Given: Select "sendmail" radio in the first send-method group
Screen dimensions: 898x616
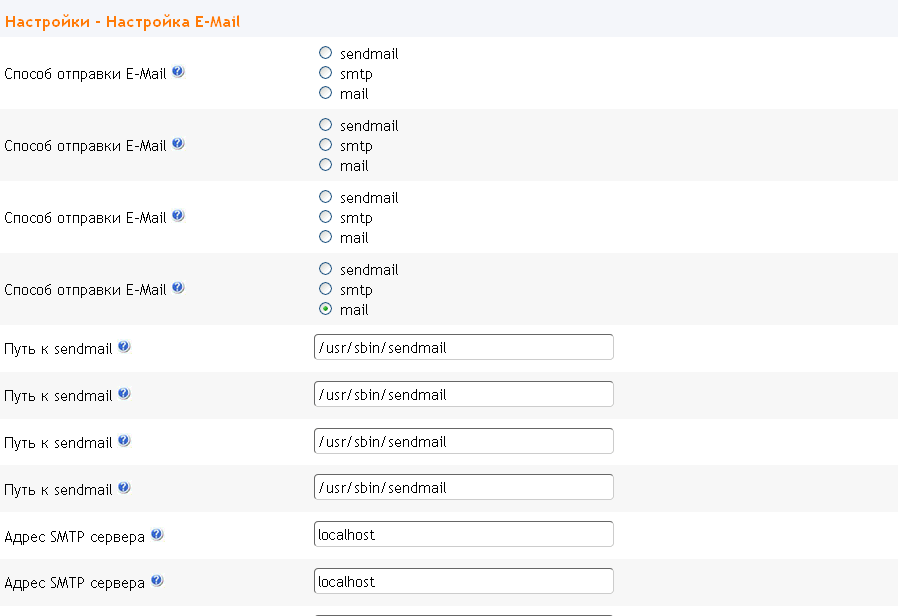Looking at the screenshot, I should click(325, 53).
